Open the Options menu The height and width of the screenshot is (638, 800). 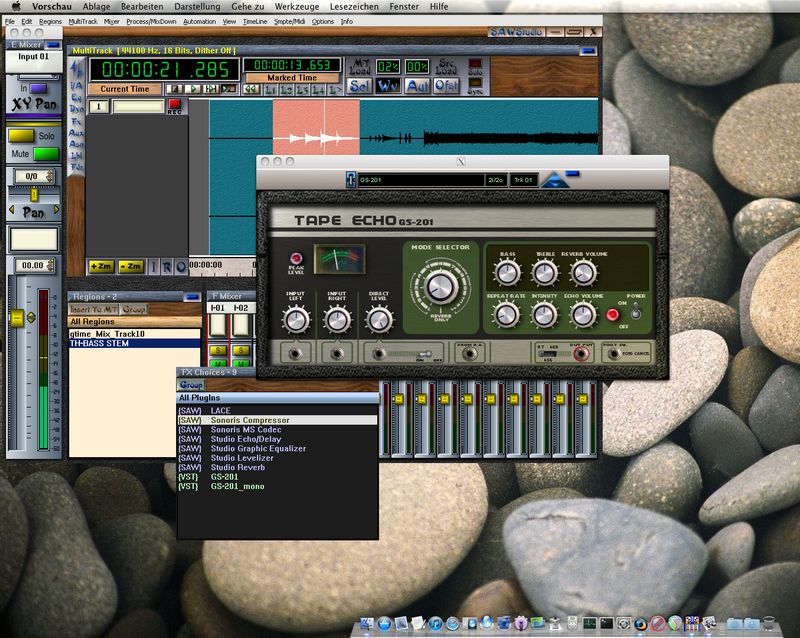pyautogui.click(x=322, y=21)
